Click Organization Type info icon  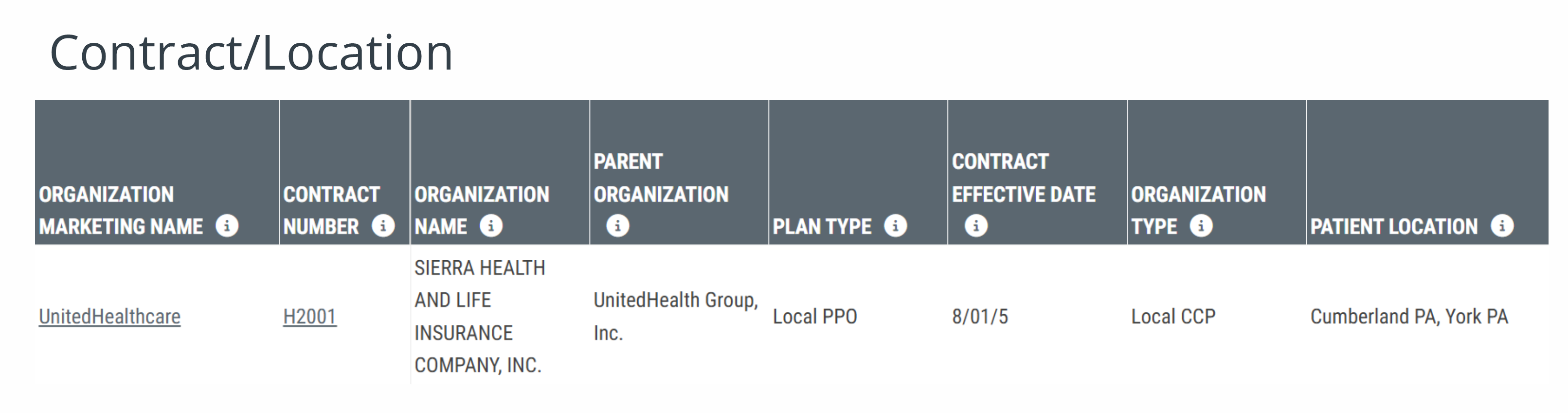[1201, 226]
